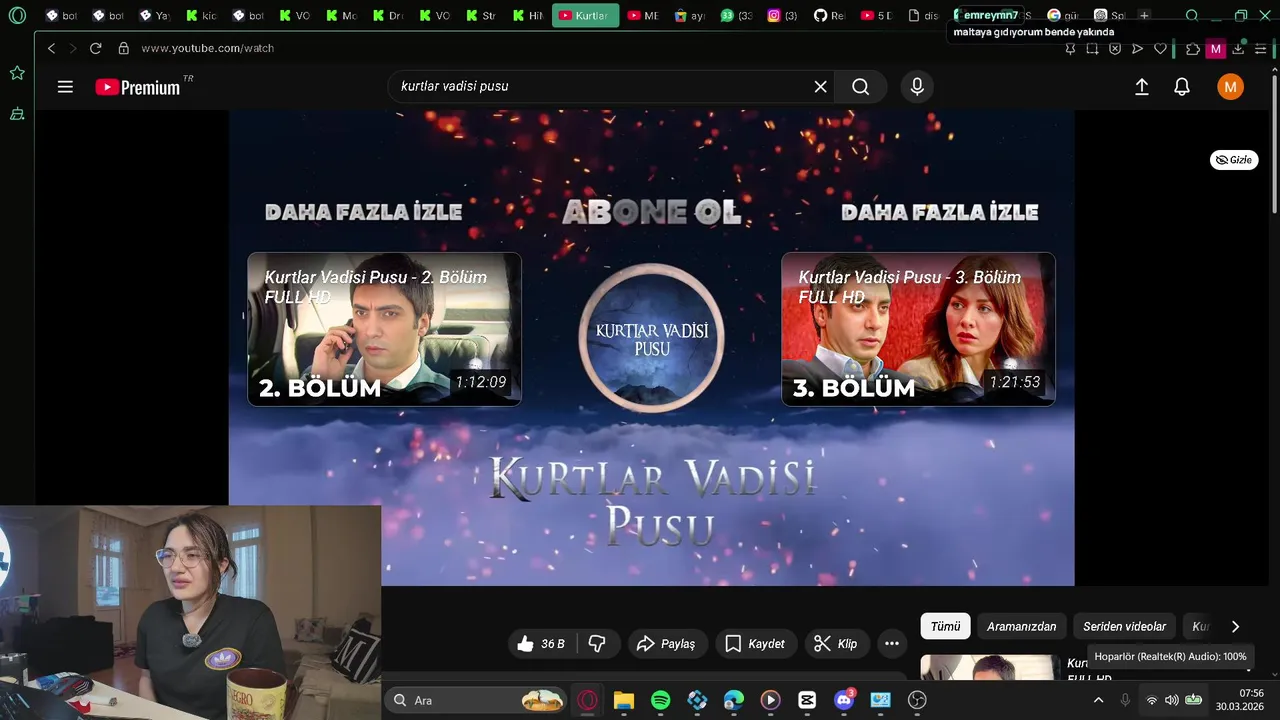
Task: Toggle the heart icon in the address bar
Action: 1160,48
